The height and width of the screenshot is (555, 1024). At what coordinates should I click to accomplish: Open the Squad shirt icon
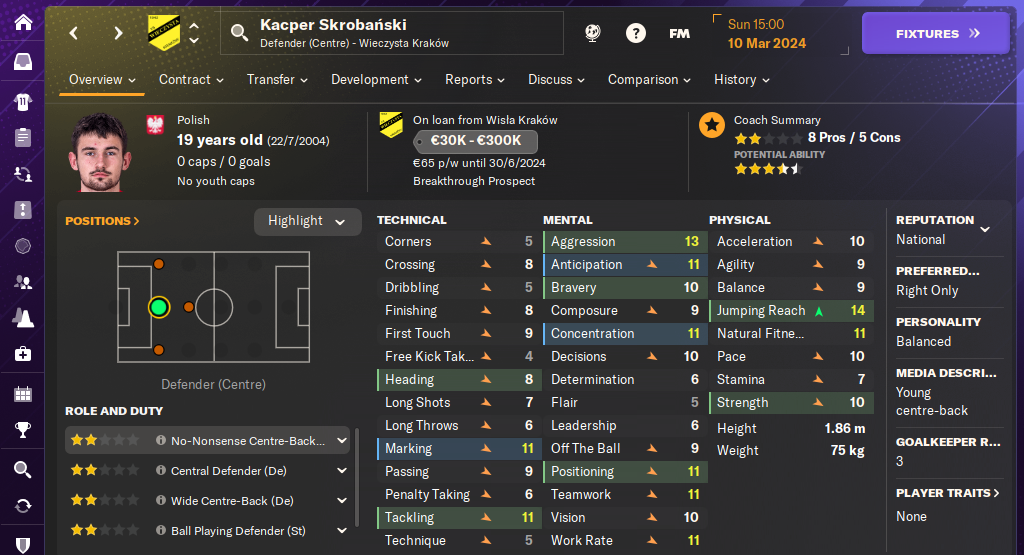pos(22,101)
